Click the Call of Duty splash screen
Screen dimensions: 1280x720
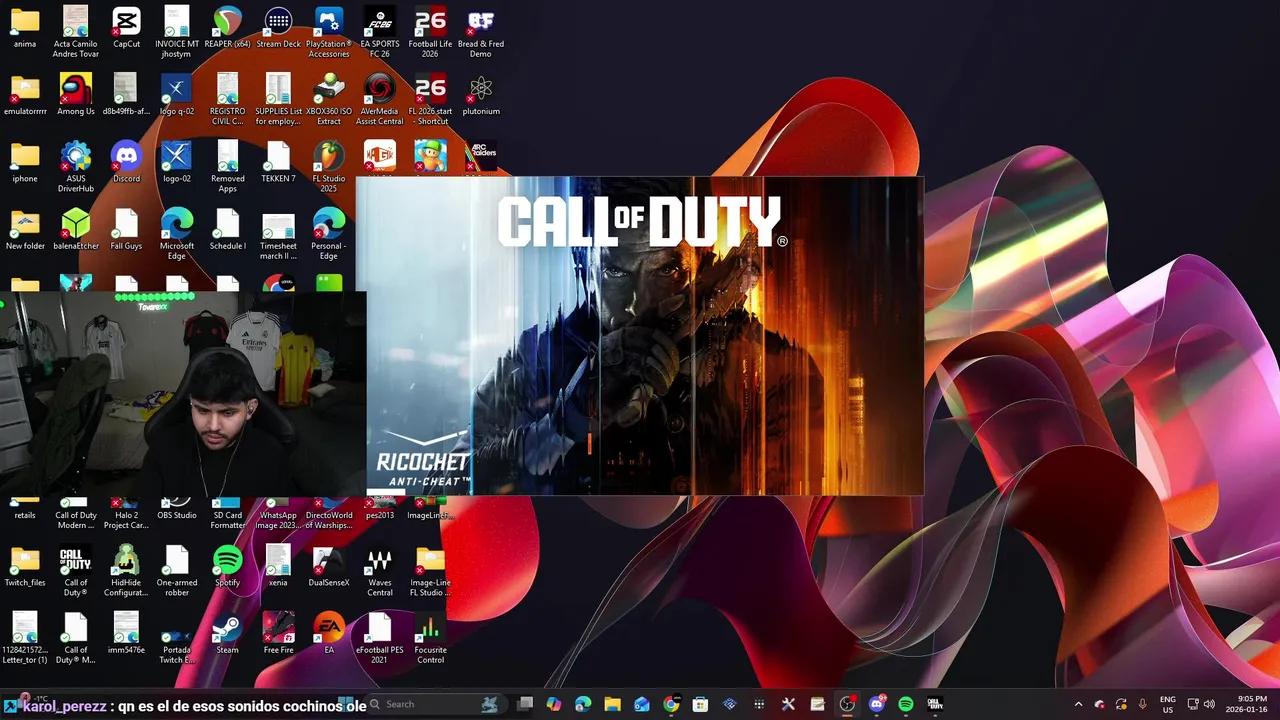[640, 336]
